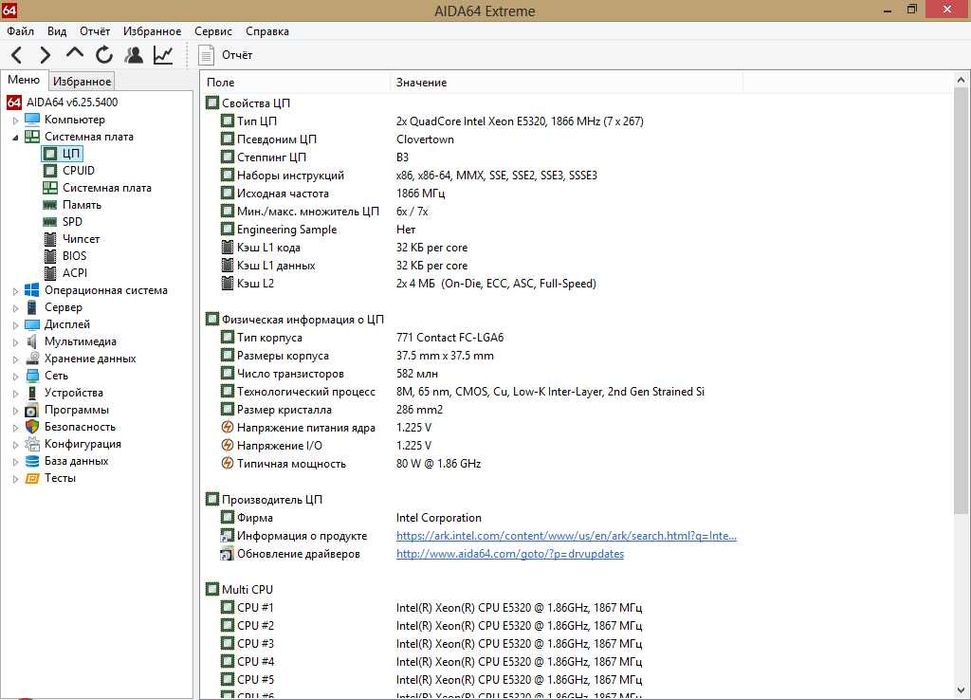Expand the Хранение данных tree node
The width and height of the screenshot is (971, 700).
(15, 359)
